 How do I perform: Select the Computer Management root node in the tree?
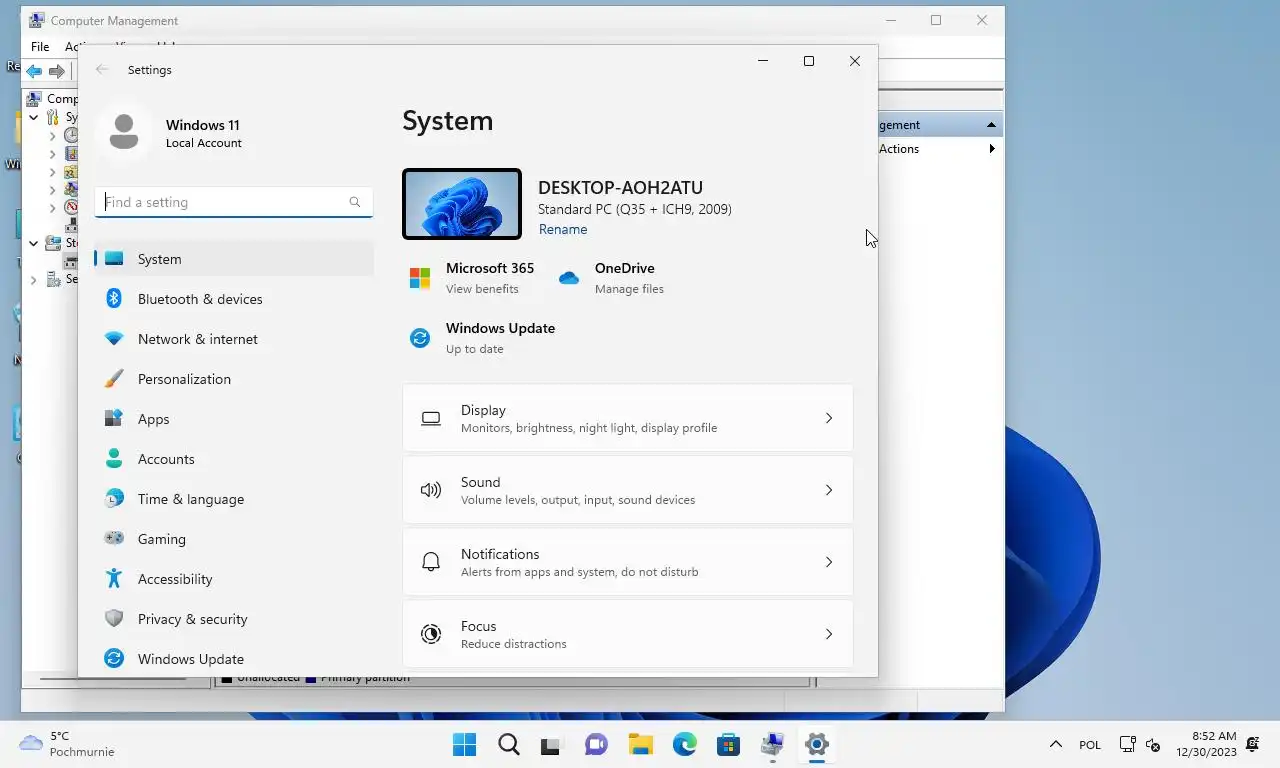(x=53, y=99)
